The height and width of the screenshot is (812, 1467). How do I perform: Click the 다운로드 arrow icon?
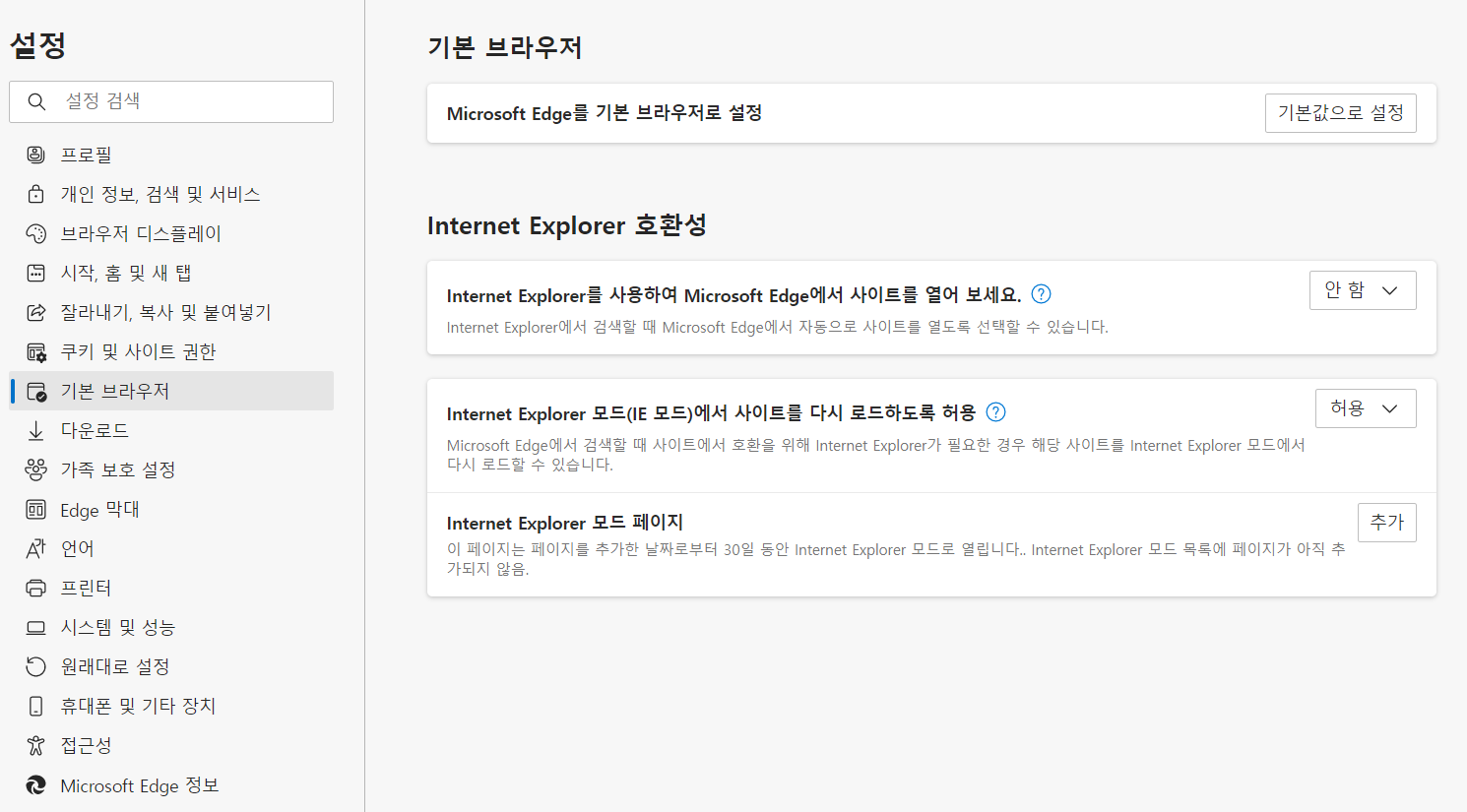click(x=35, y=429)
